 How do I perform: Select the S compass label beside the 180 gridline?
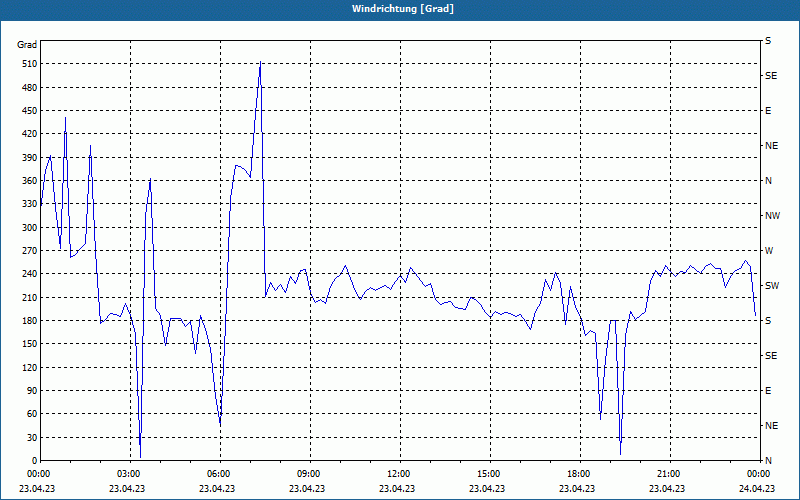click(768, 321)
